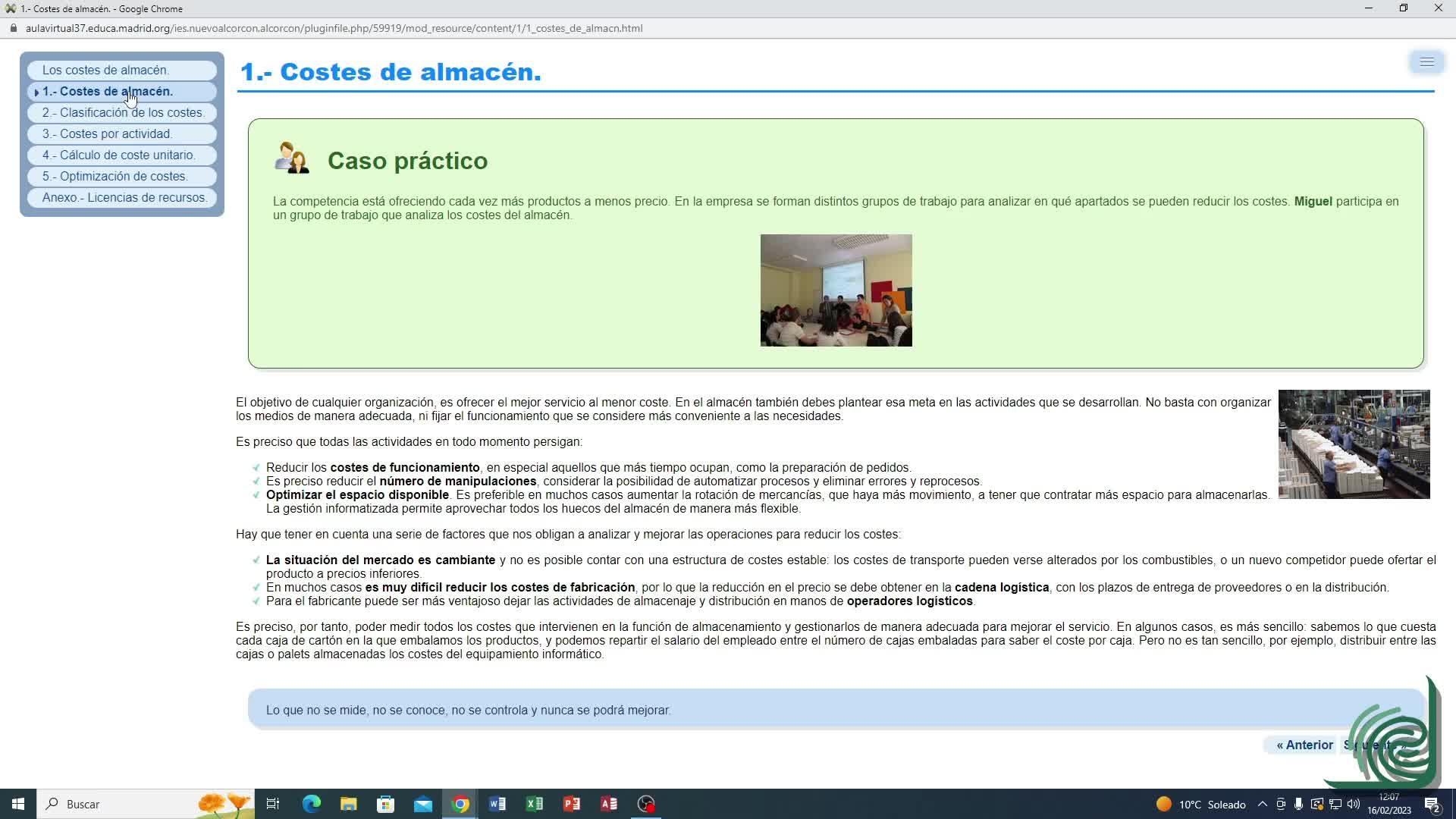Screen dimensions: 1456x819
Task: Open Microsoft Edge from the taskbar
Action: click(x=311, y=804)
